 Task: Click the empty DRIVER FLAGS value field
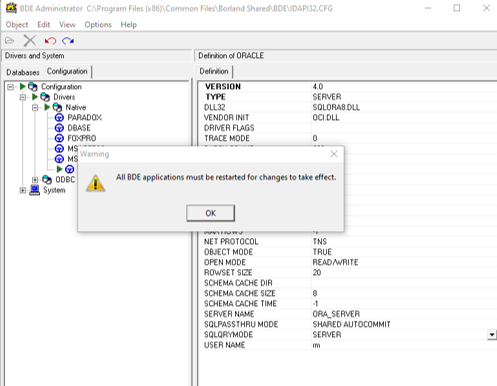point(404,128)
